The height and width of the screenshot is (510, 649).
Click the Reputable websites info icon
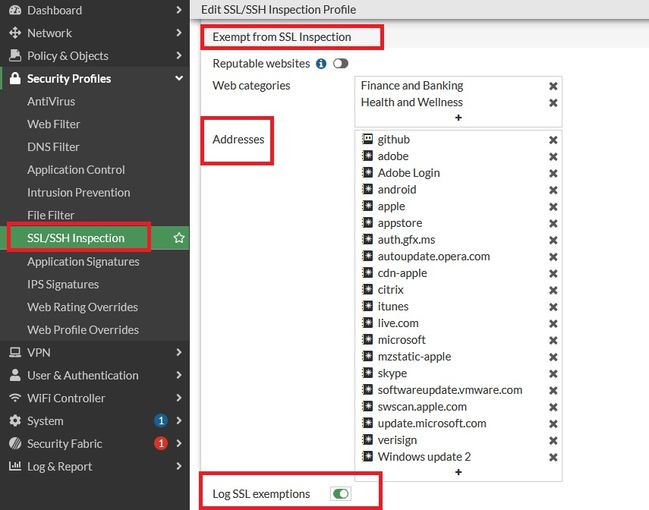pyautogui.click(x=321, y=63)
